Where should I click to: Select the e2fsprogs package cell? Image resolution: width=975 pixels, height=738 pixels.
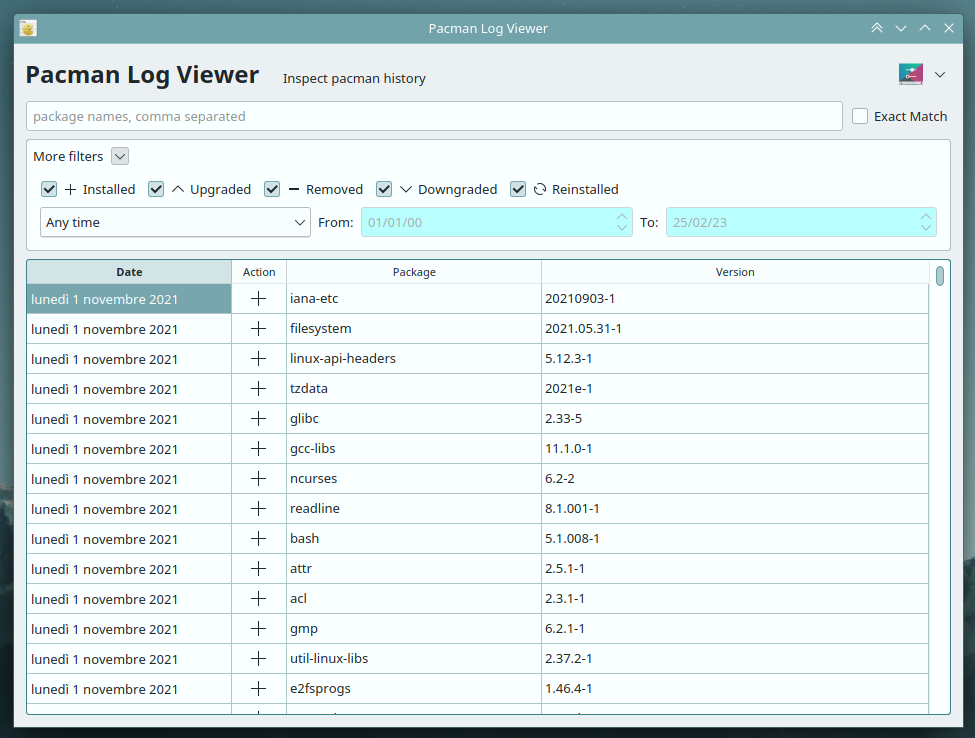point(414,688)
